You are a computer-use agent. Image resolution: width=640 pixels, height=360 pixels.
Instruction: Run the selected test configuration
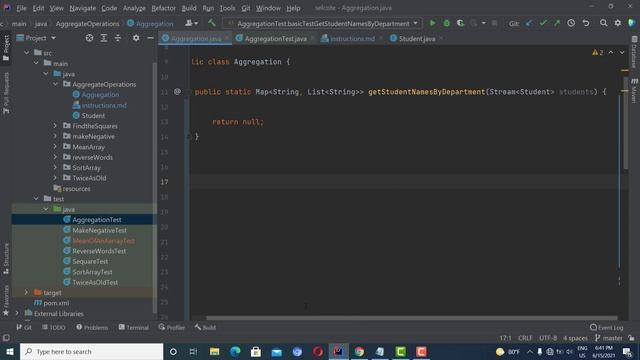tap(432, 23)
